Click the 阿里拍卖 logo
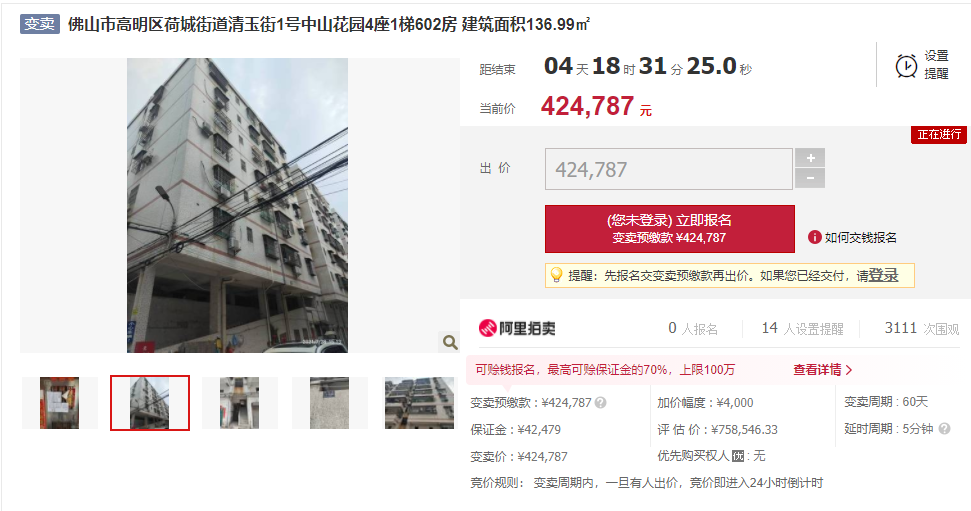 tap(517, 328)
